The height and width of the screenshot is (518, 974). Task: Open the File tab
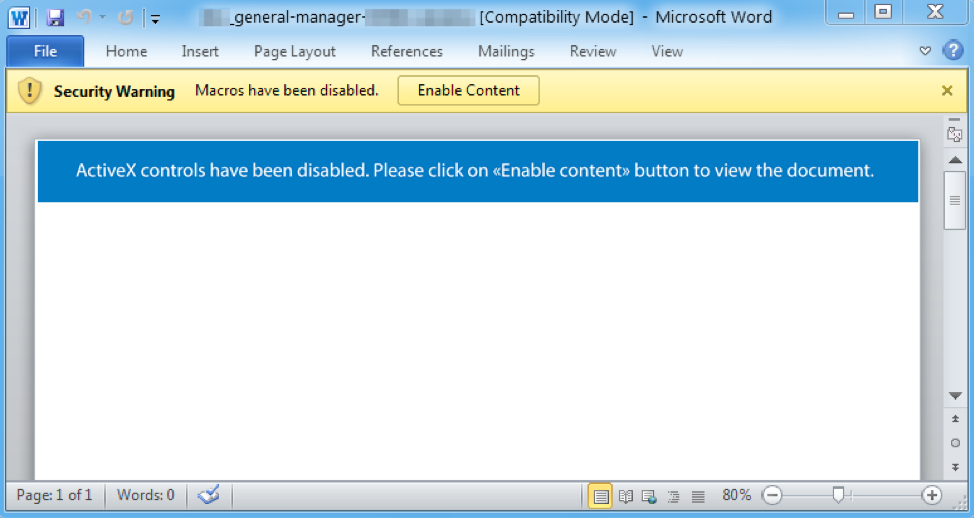point(45,52)
